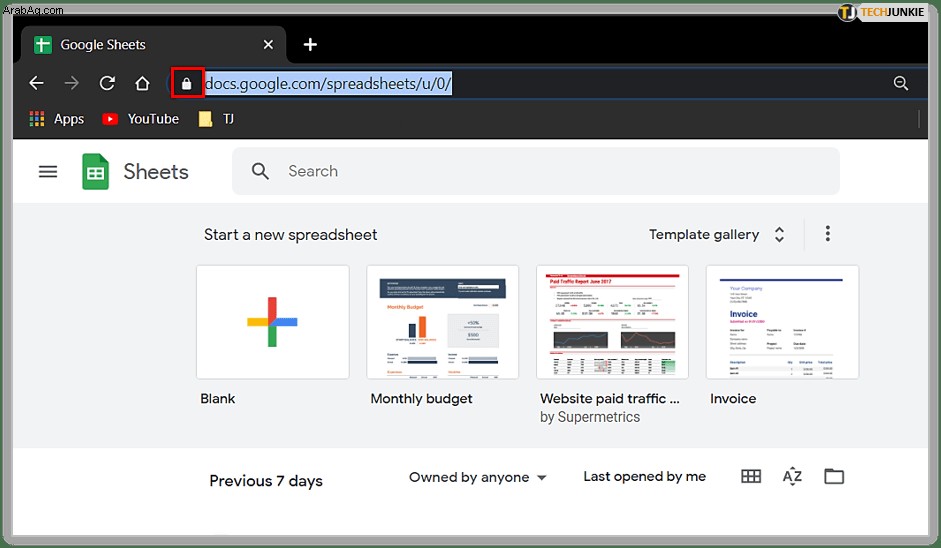Open the three-dot more options menu
The image size is (941, 548).
828,233
